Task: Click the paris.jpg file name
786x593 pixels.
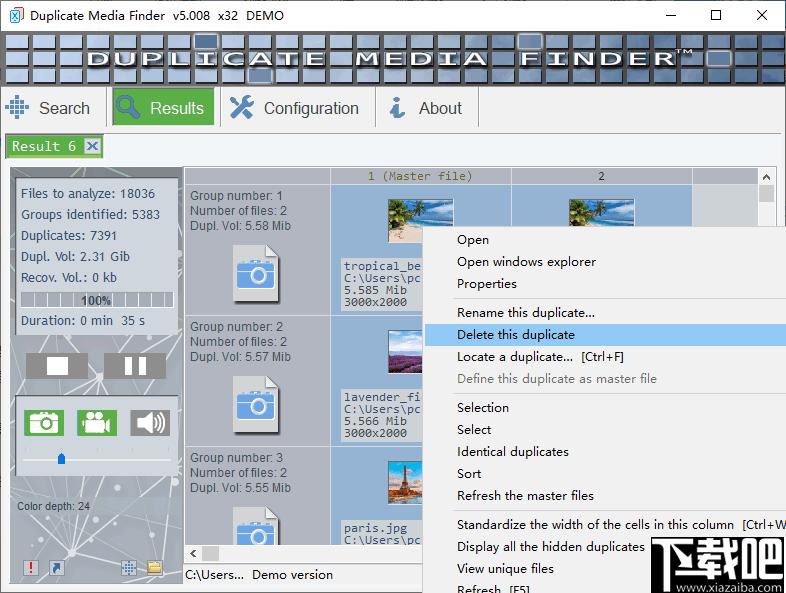Action: (x=375, y=528)
